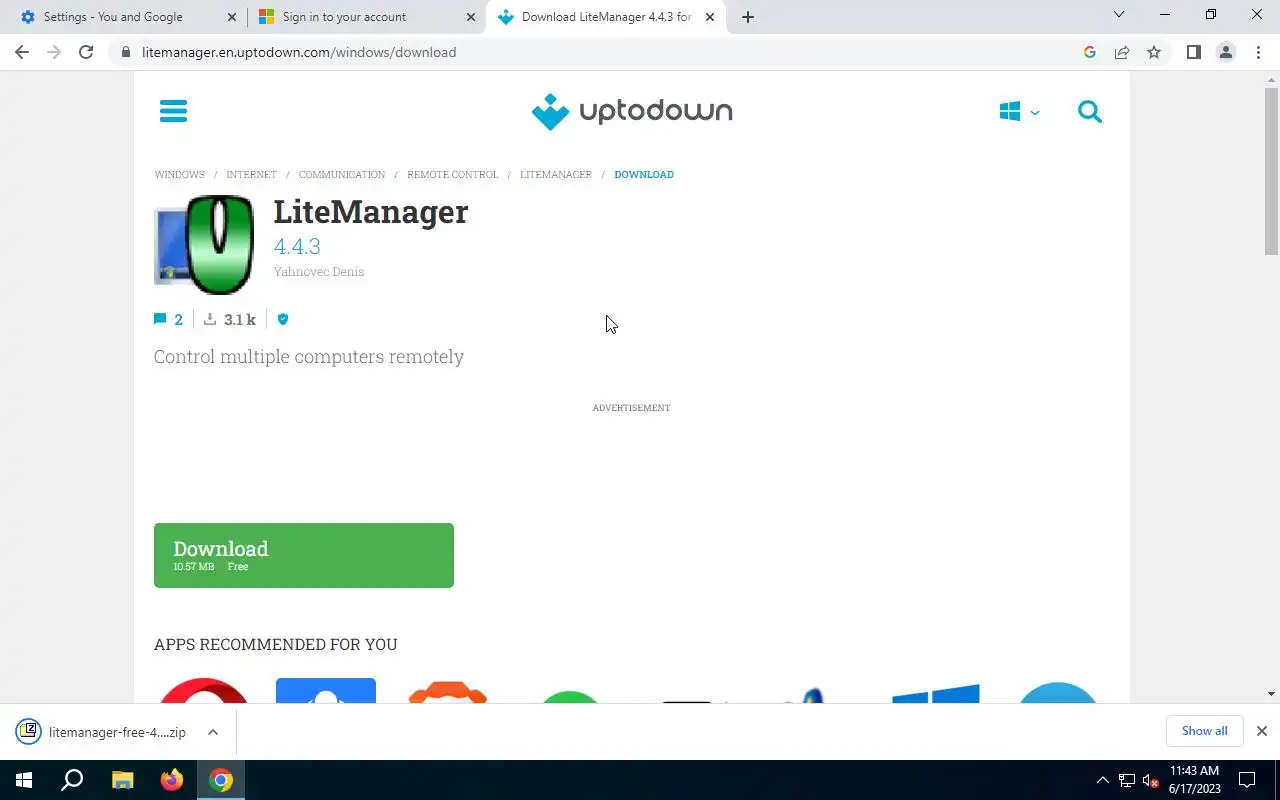Open the notification center

[1247, 780]
